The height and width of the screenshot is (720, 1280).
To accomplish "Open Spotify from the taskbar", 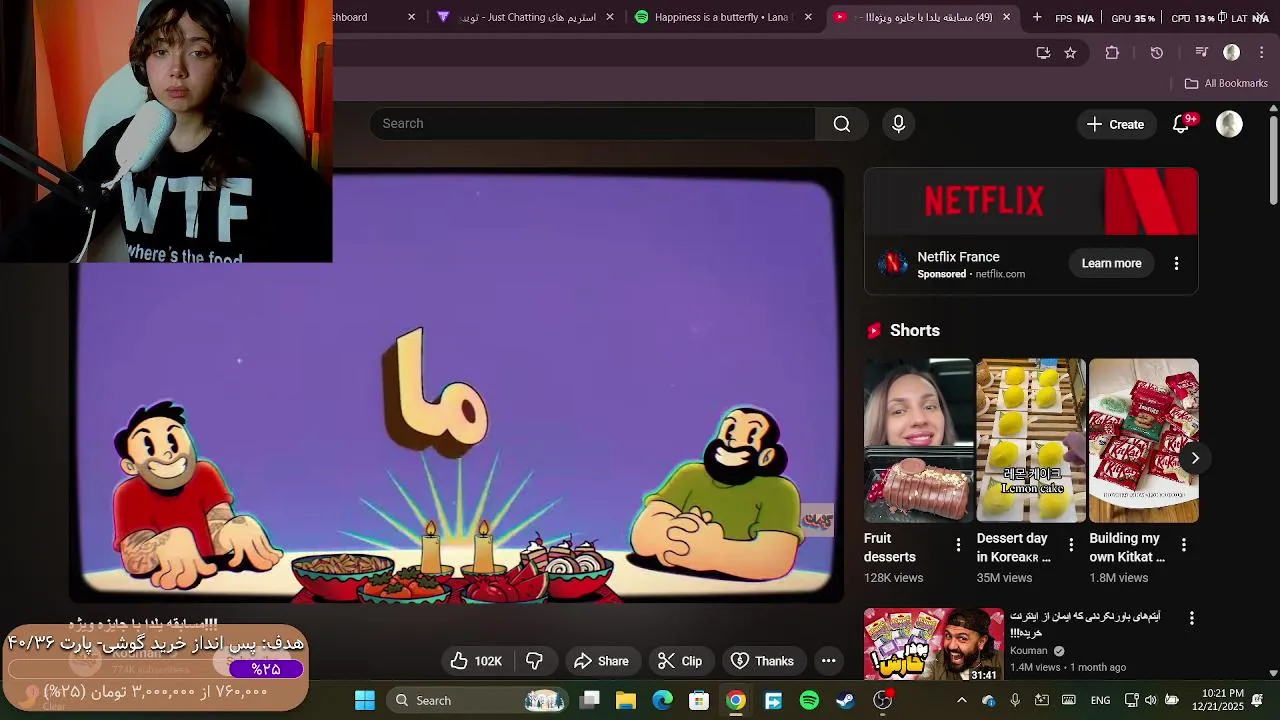I will 809,700.
